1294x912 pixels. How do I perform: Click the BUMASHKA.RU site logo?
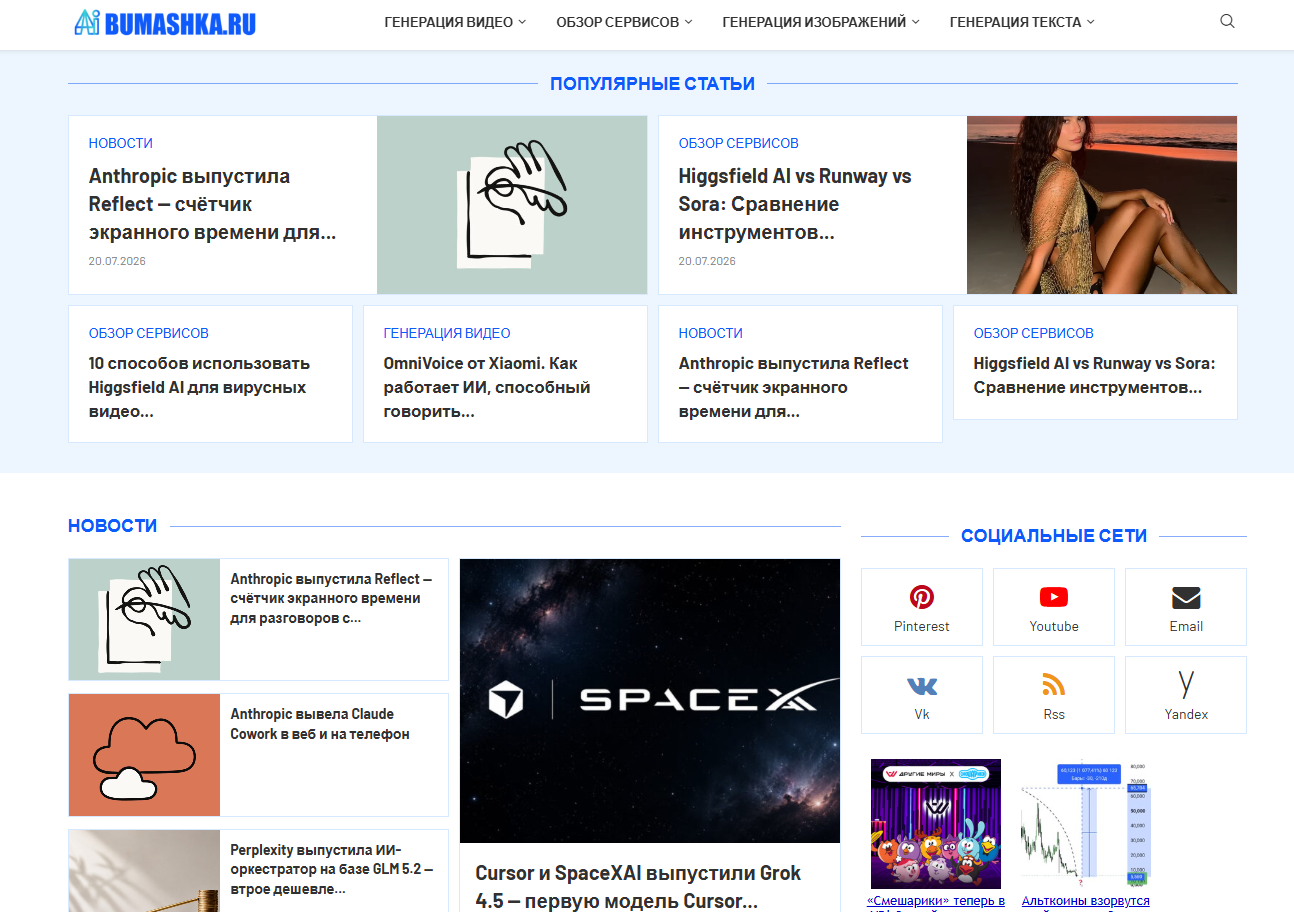pos(165,22)
